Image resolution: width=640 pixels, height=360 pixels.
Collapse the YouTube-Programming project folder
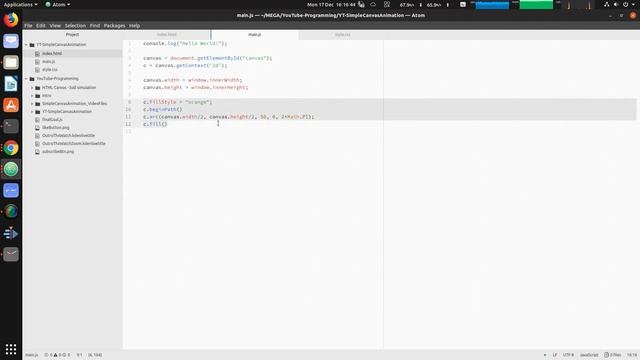(x=27, y=79)
